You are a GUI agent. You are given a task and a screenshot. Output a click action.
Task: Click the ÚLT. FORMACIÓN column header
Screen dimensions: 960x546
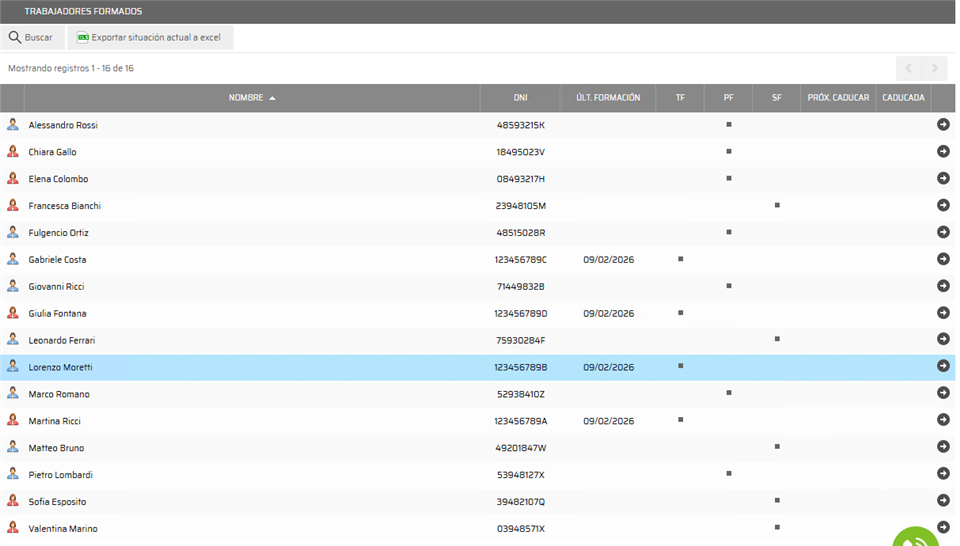(608, 98)
